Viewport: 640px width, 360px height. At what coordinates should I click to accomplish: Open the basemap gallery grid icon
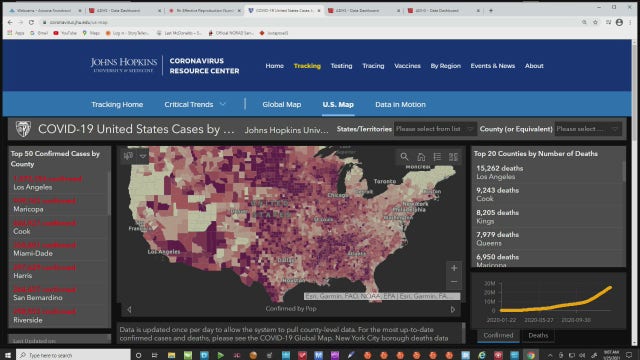[x=453, y=157]
